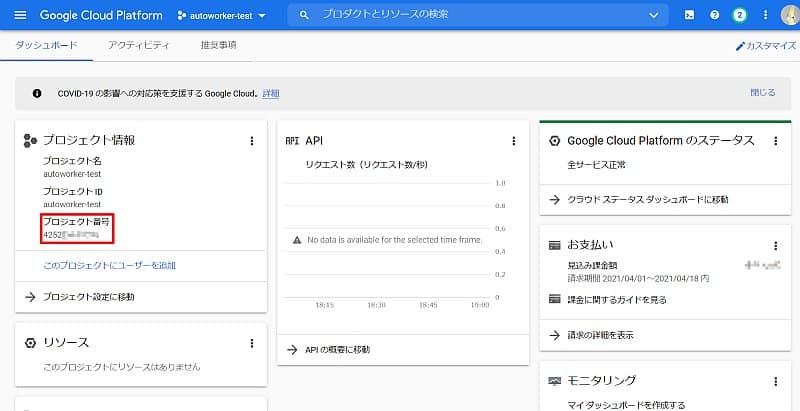
Task: Open 課金に関するガイドを見る link
Action: click(616, 300)
